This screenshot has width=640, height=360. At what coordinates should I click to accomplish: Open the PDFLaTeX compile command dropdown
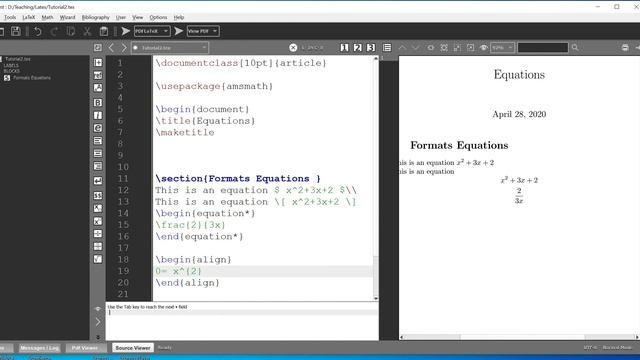tap(152, 31)
